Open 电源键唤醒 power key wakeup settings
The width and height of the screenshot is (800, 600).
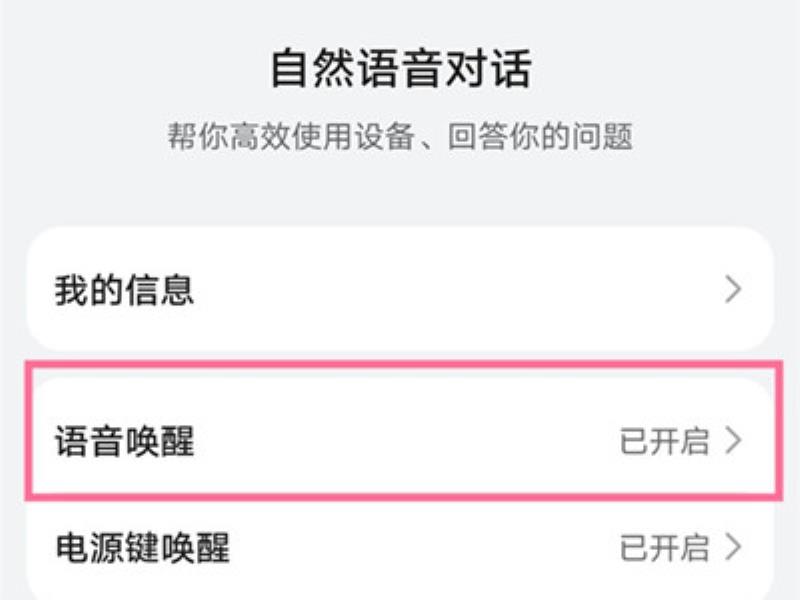(400, 547)
